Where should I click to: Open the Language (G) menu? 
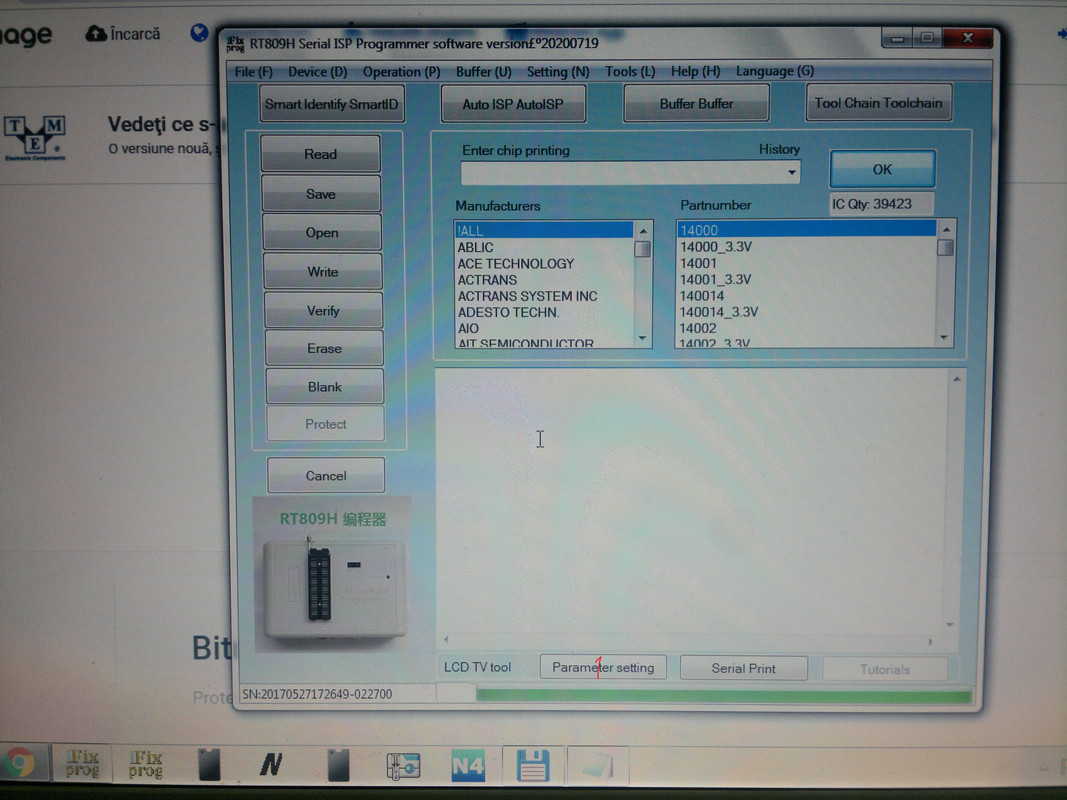774,71
